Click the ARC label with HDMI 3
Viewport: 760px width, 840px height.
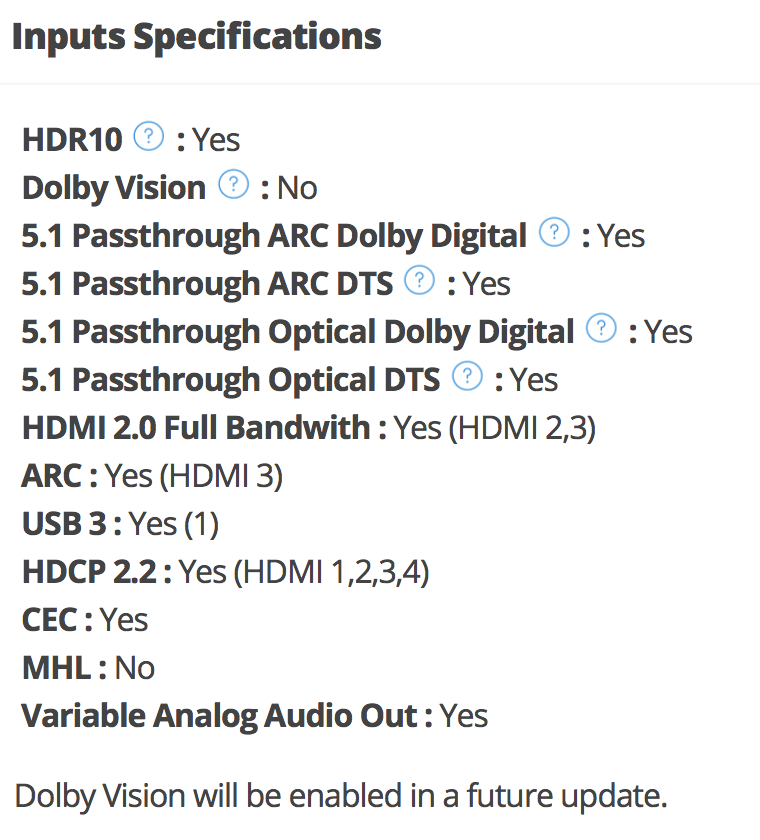pos(50,476)
